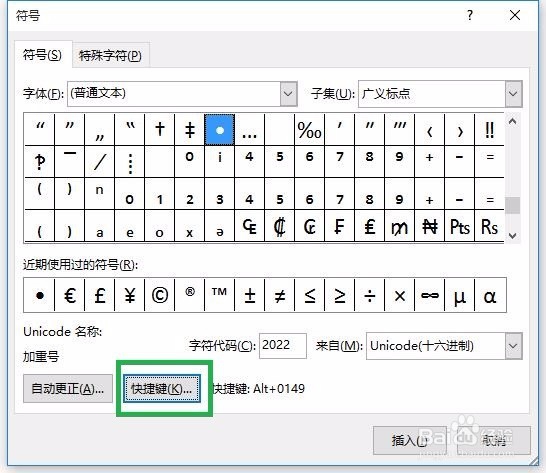Screen dimensions: 546x473
Task: Open the 快捷键(K)... shortcut key dialog
Action: [x=162, y=388]
